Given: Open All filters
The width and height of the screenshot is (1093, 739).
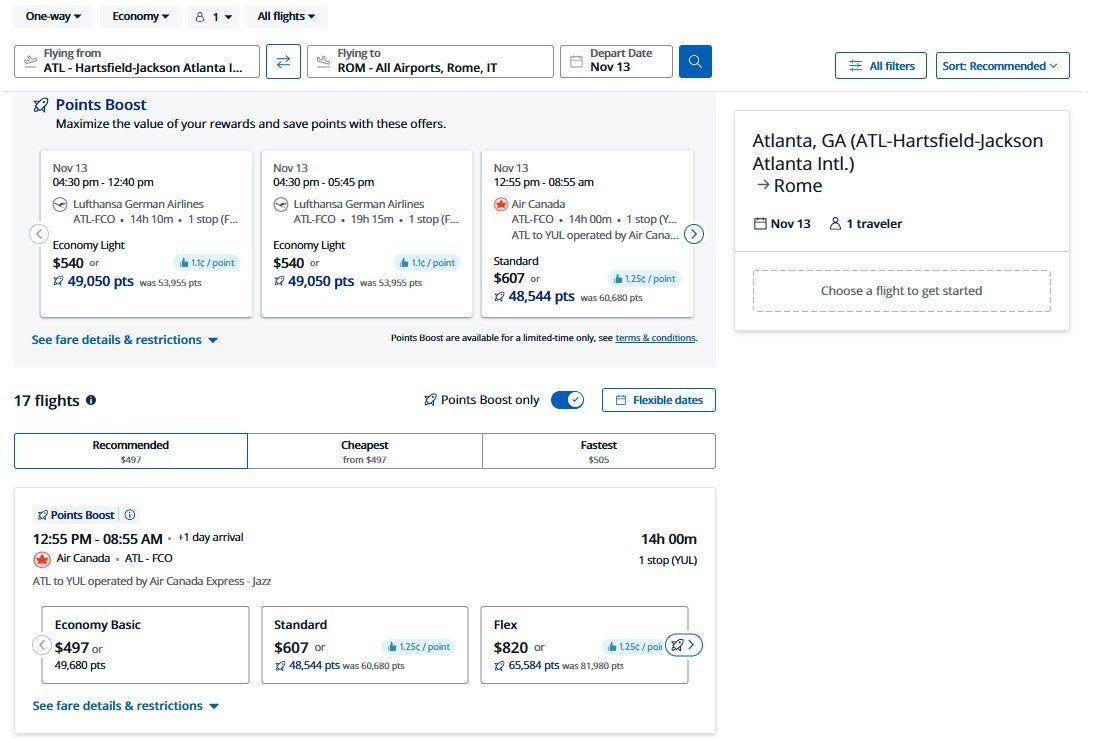Looking at the screenshot, I should [x=881, y=66].
